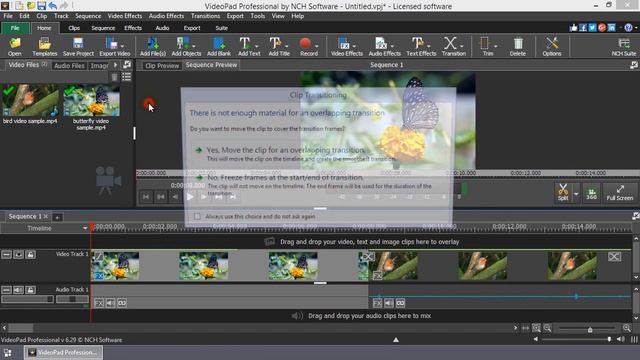Open the Transition dropdown arrow
Image resolution: width=640 pixels, height=360 pixels.
point(462,46)
